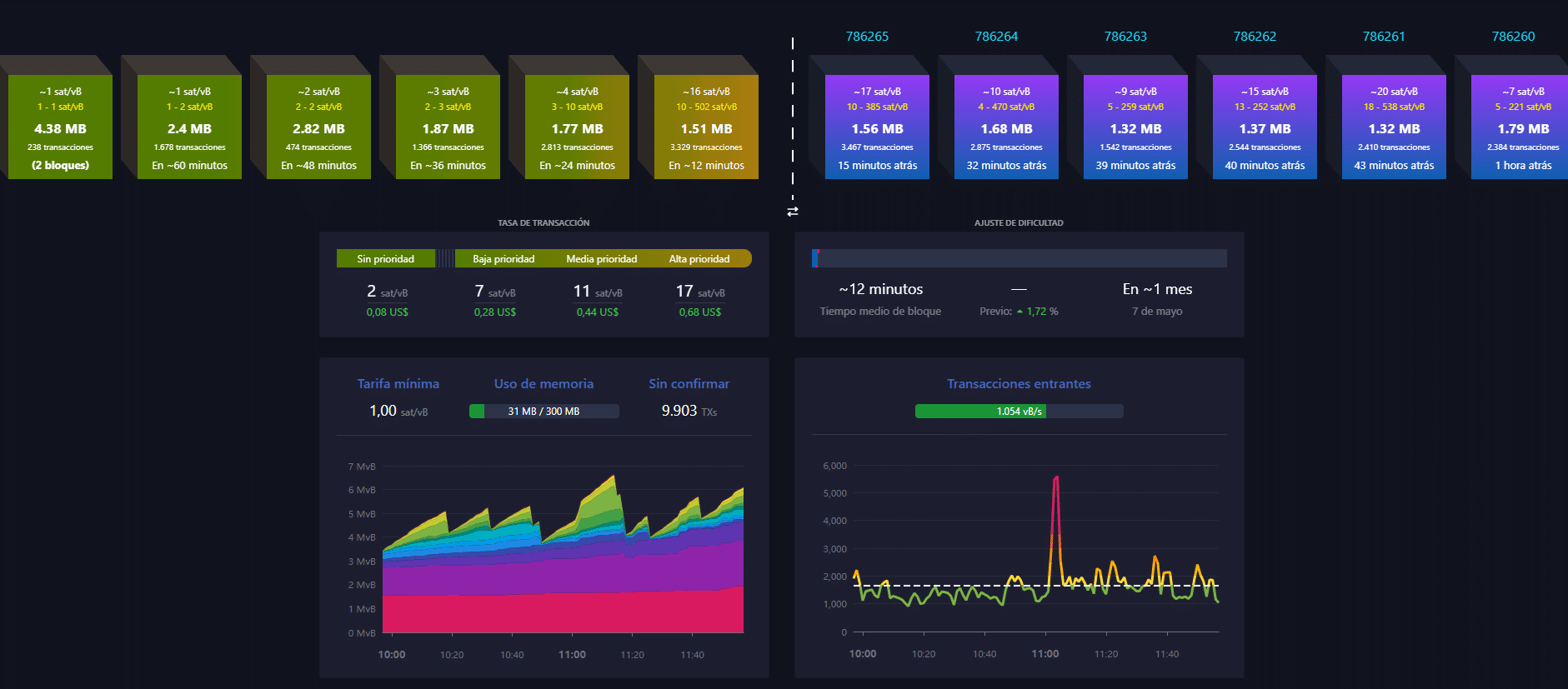Click block height link 786265
1568x689 pixels.
(867, 37)
